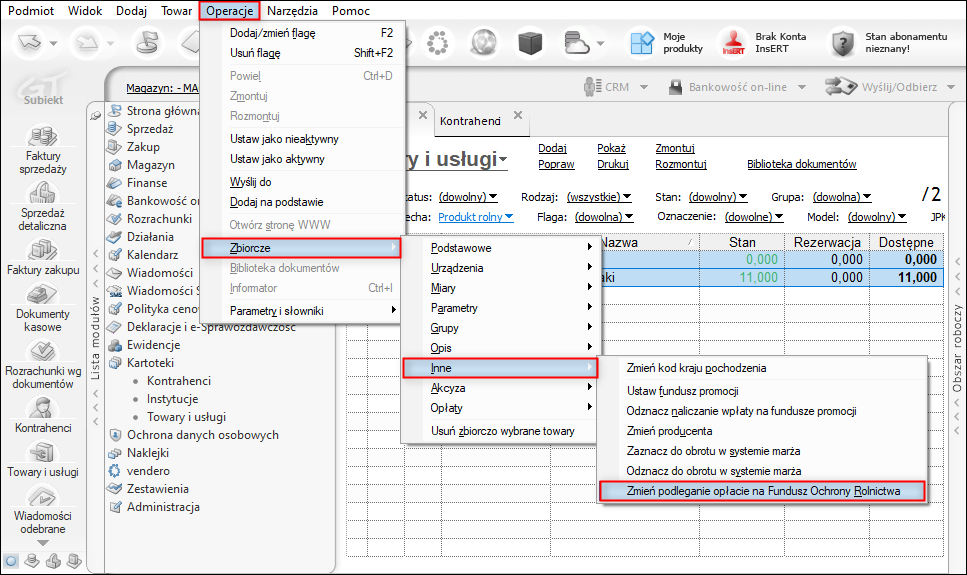Click the globe toolbar icon
Viewport: 967px width, 575px height.
tap(484, 43)
